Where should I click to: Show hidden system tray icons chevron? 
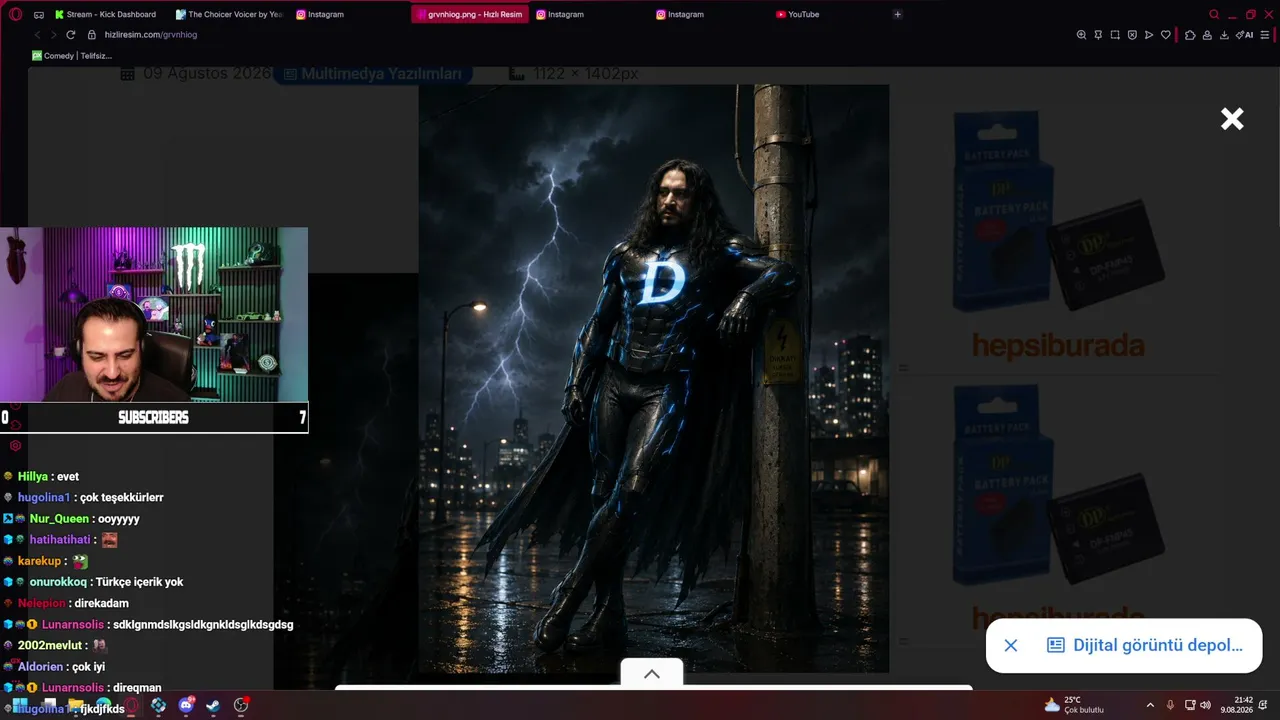click(1150, 705)
